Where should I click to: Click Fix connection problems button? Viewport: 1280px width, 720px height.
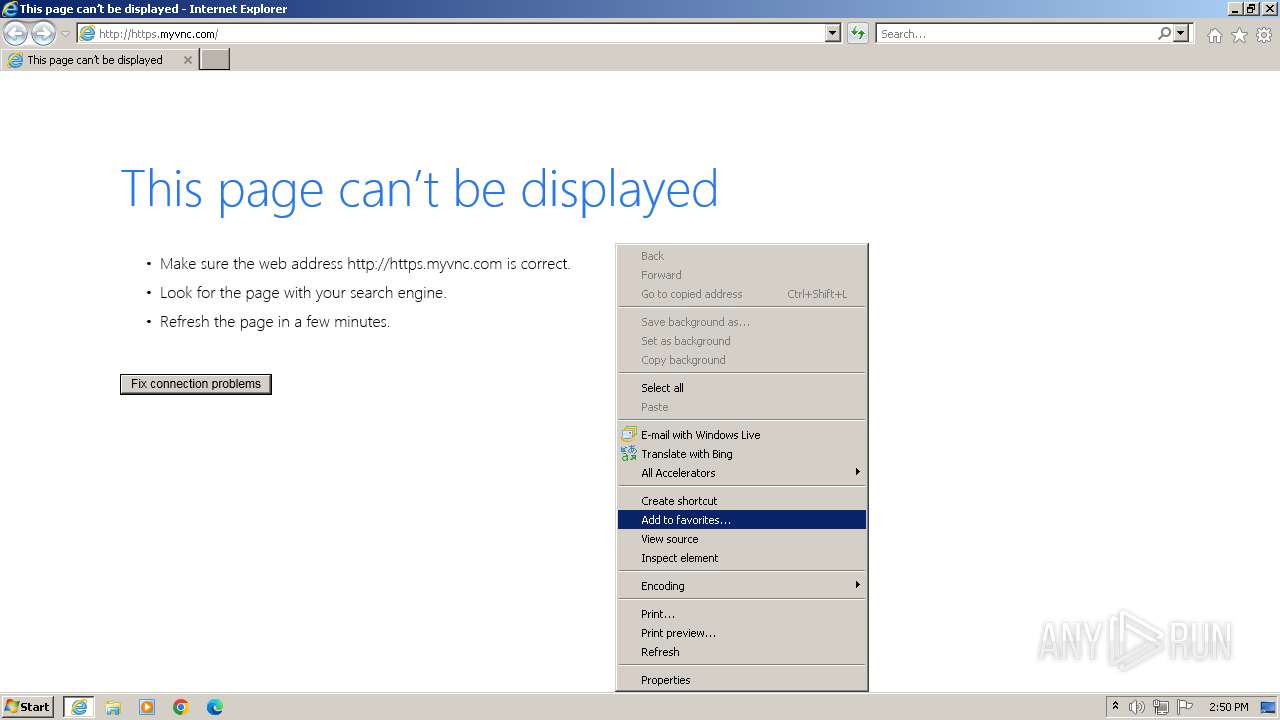(x=196, y=384)
